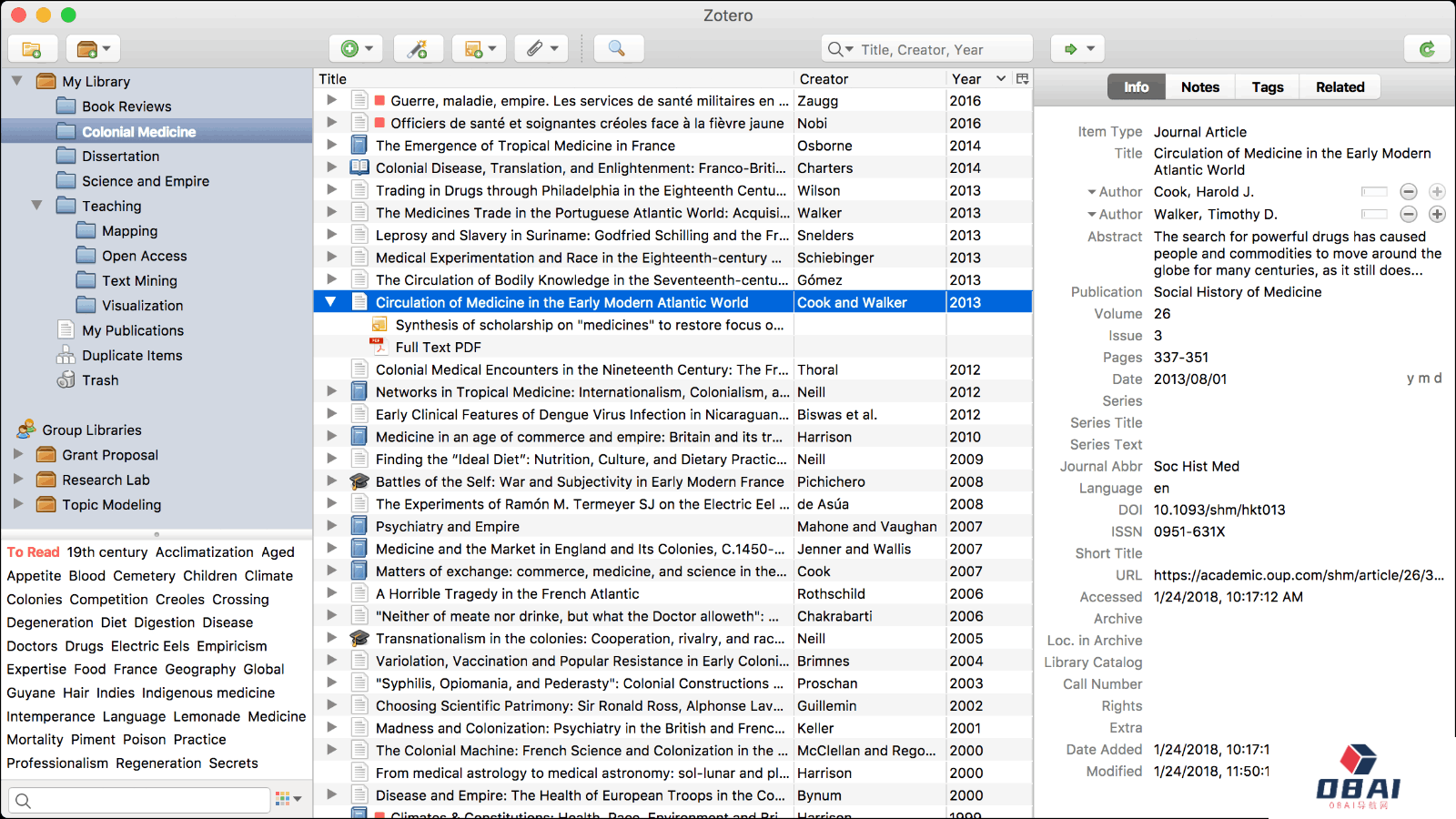
Task: Filter by the Indigenous medicine tag
Action: click(x=208, y=693)
